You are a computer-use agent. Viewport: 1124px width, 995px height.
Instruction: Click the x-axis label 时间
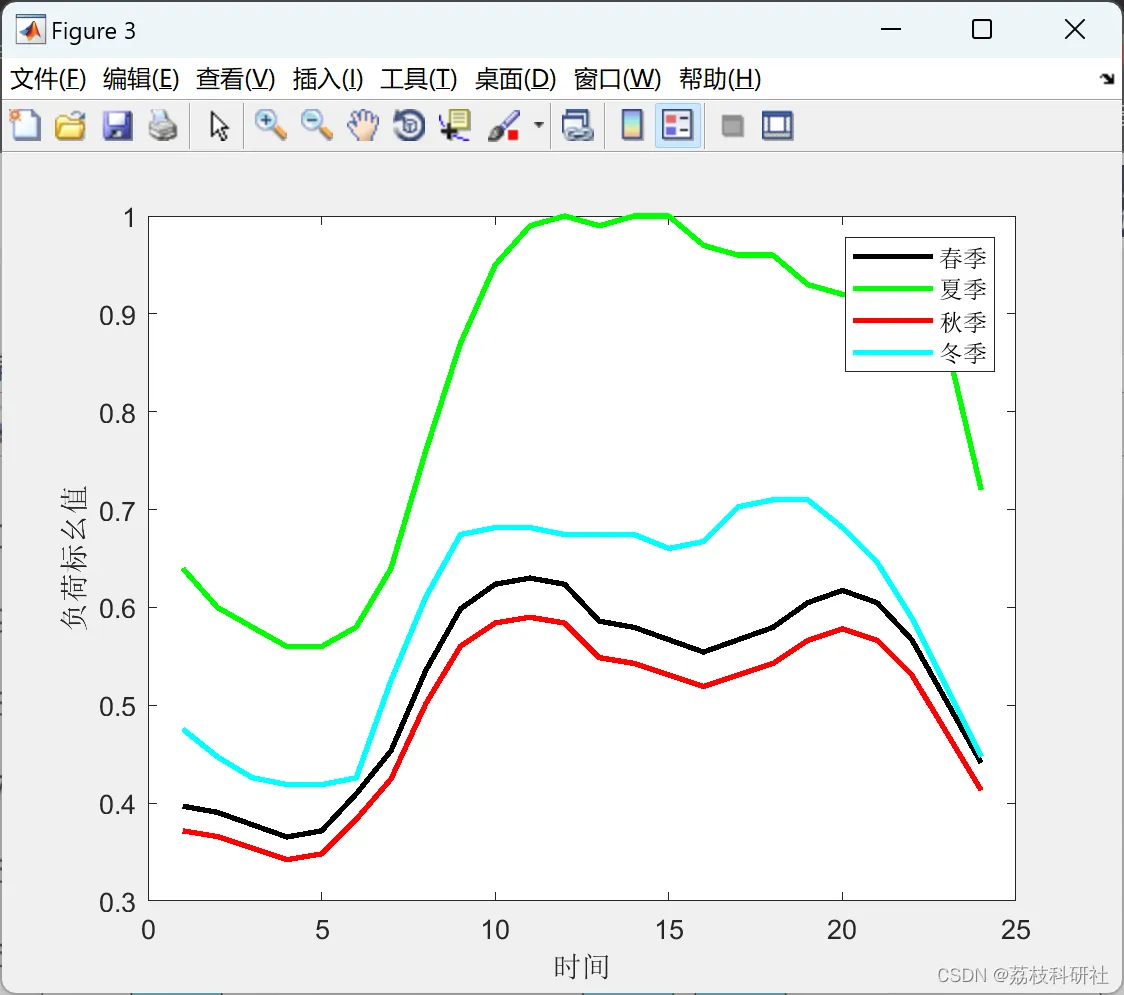[581, 967]
